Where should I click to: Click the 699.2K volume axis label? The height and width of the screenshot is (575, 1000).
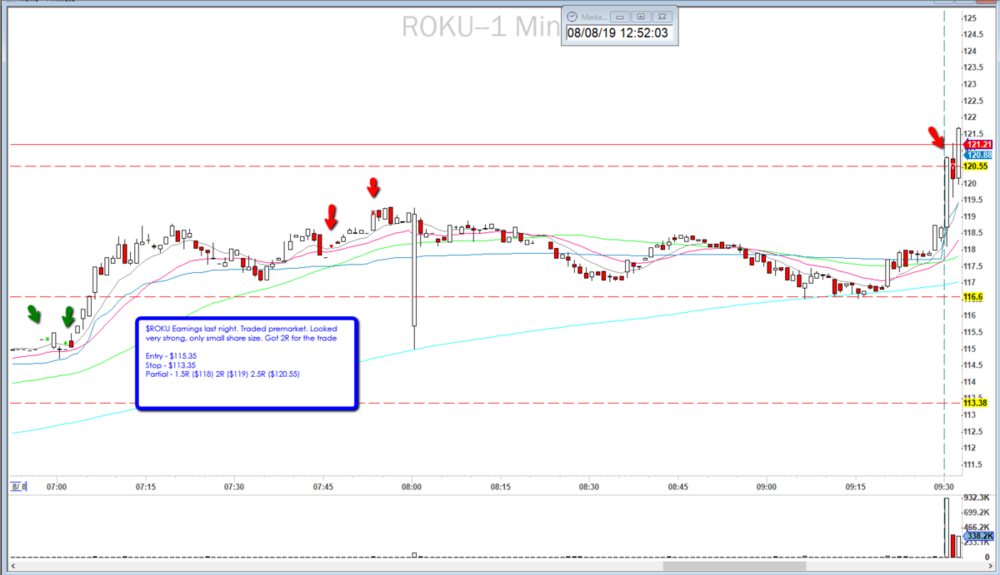tap(977, 512)
